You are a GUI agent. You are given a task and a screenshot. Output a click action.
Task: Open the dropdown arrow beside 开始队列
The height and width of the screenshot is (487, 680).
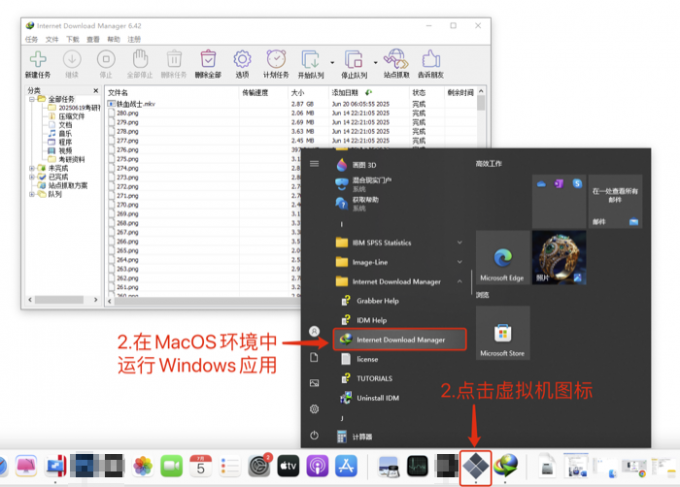coord(332,62)
